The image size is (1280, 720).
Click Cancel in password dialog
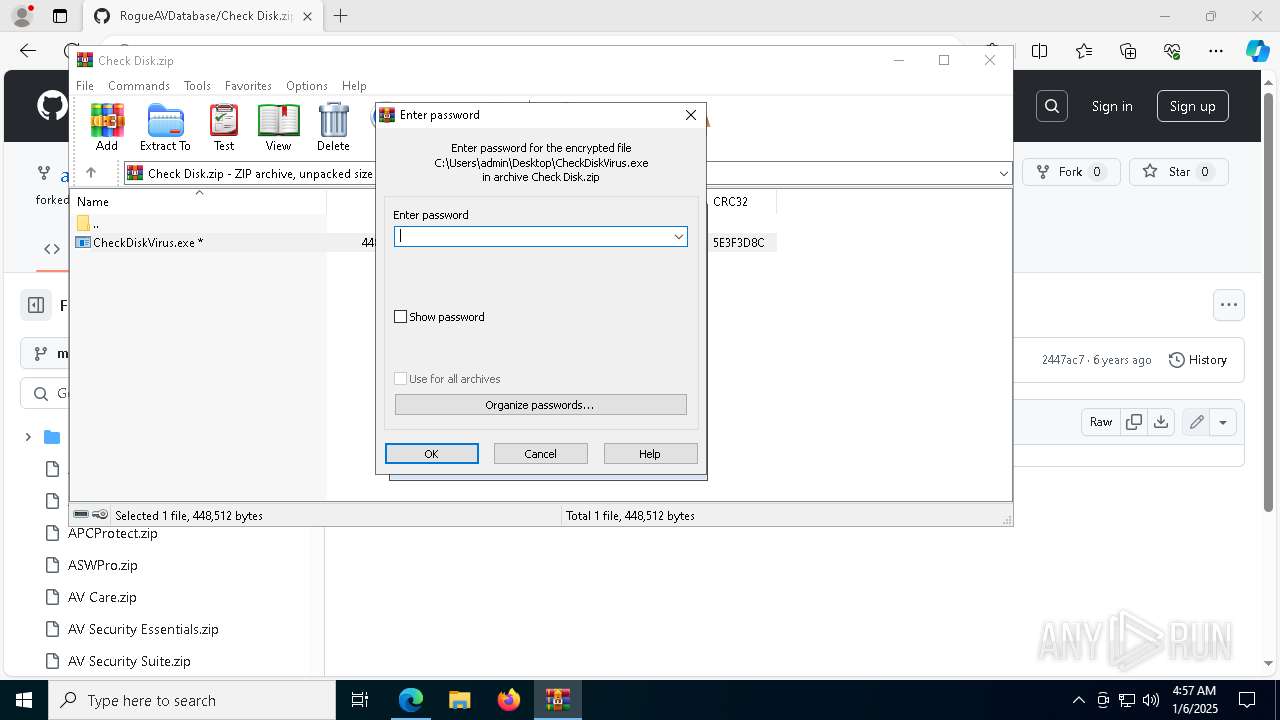(540, 454)
